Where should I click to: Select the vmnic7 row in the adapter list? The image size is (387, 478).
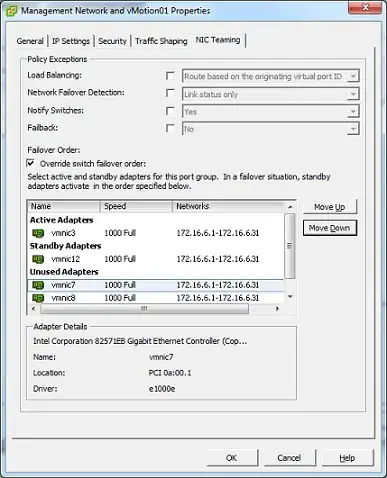[156, 285]
